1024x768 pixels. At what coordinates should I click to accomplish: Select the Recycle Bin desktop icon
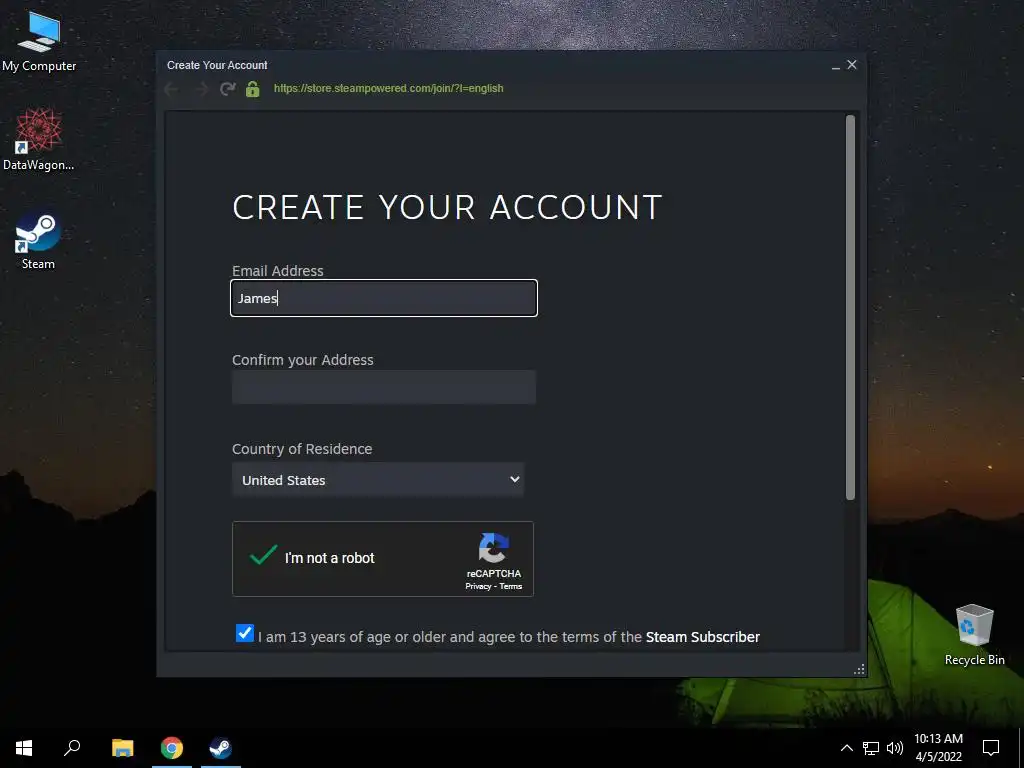coord(974,635)
